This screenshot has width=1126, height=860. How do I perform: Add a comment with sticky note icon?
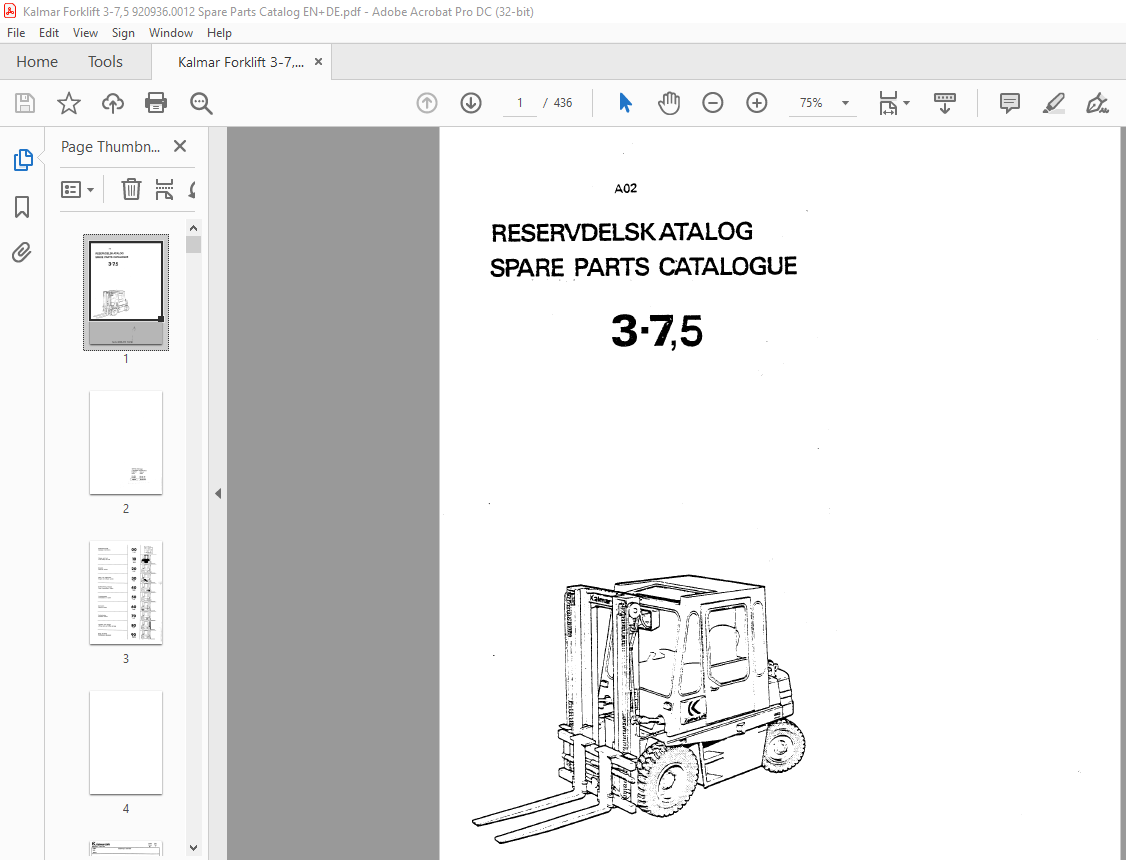click(x=1010, y=103)
